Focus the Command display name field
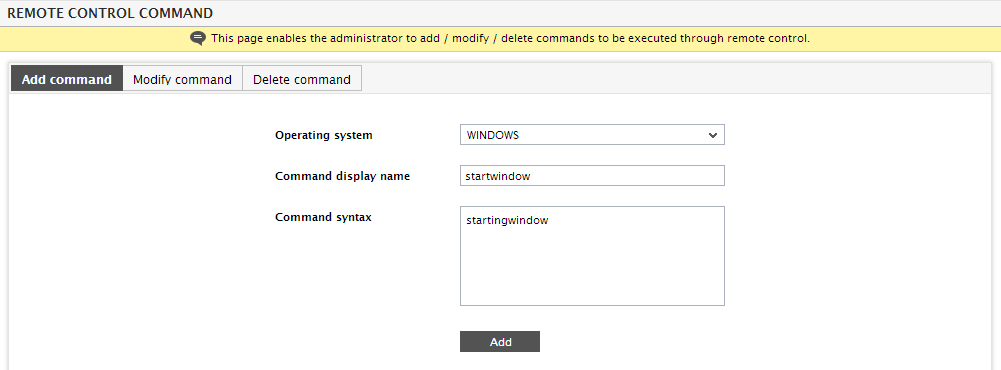The height and width of the screenshot is (370, 1001). (x=592, y=175)
